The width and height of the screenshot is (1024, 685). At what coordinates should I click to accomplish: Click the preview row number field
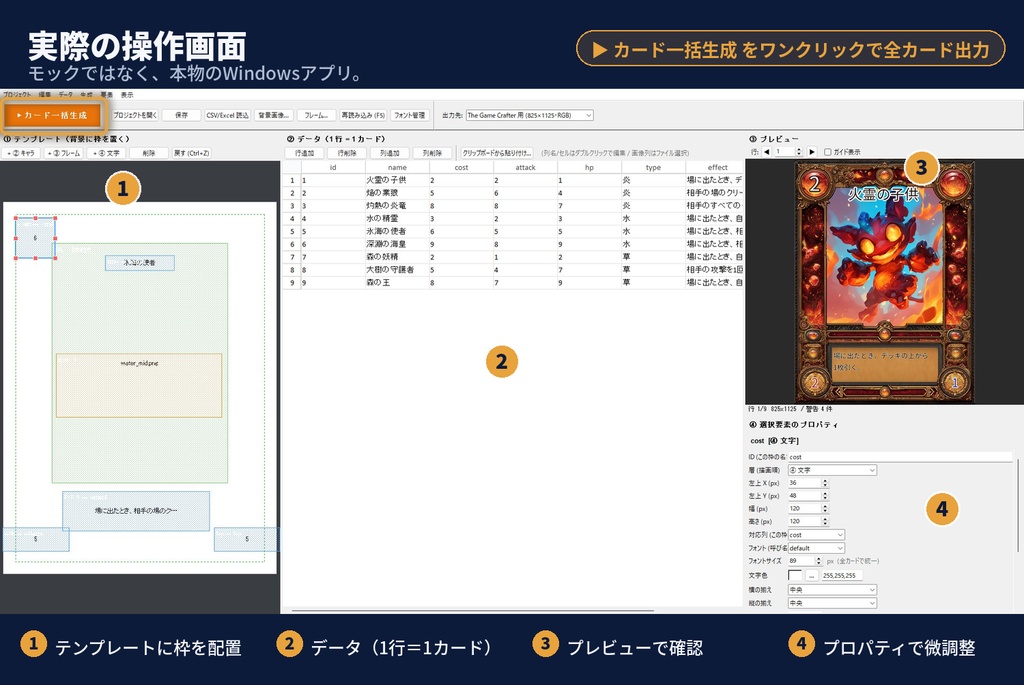point(784,151)
